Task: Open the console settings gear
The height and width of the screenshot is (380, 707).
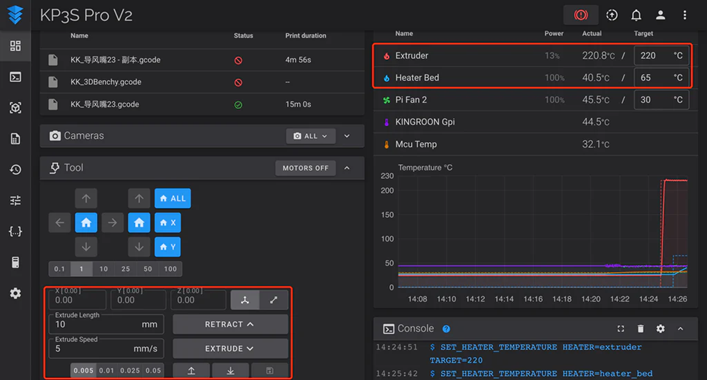Action: point(660,329)
